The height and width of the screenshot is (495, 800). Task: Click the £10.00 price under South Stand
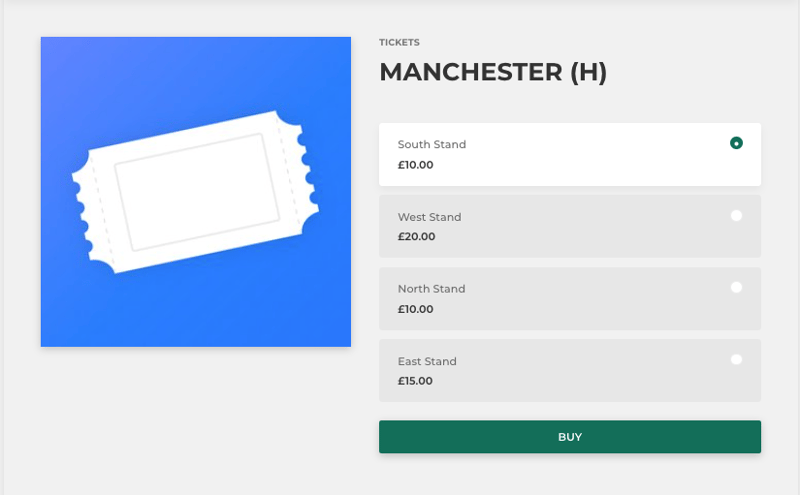415,165
